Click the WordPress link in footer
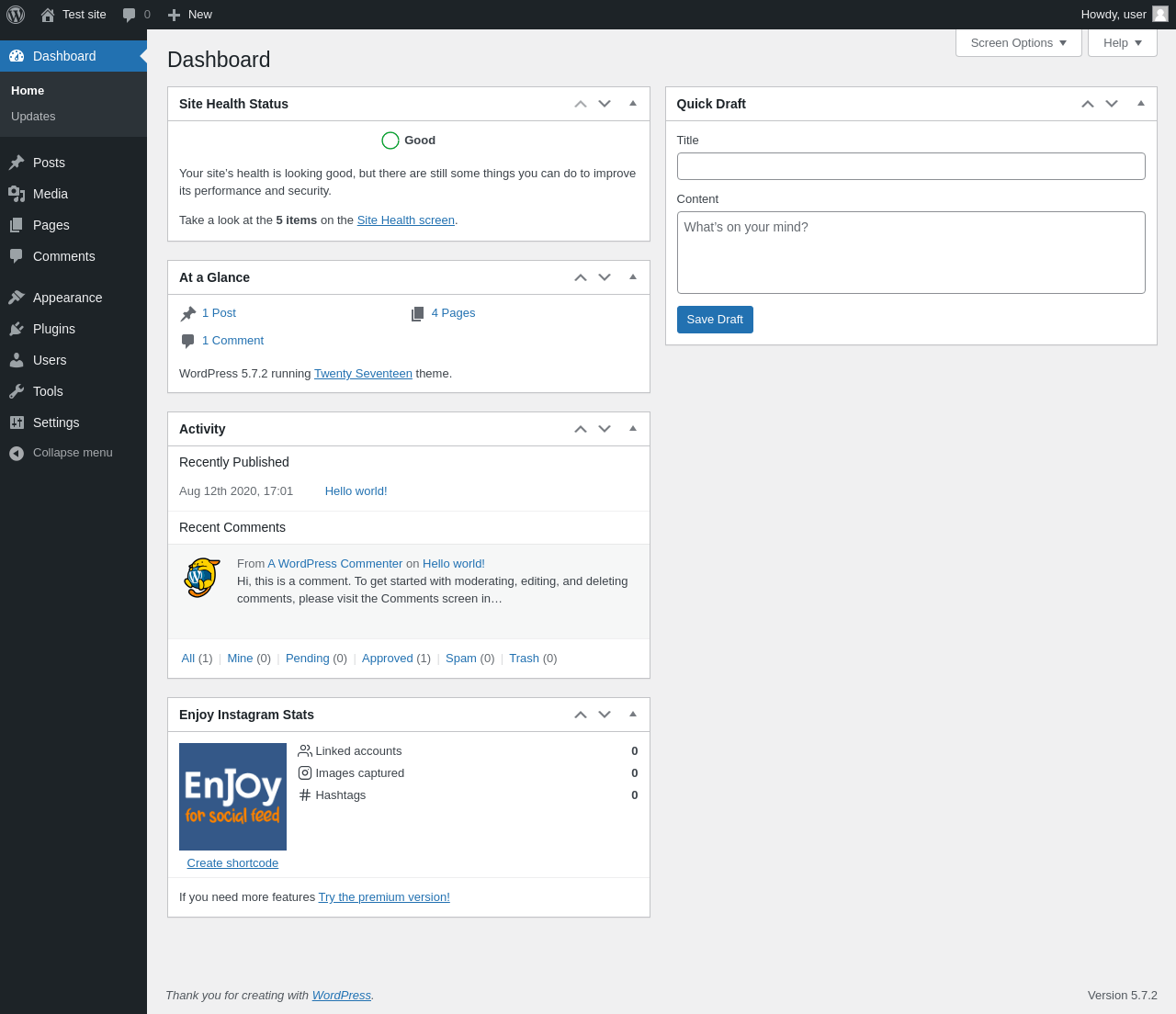This screenshot has width=1176, height=1014. click(341, 996)
